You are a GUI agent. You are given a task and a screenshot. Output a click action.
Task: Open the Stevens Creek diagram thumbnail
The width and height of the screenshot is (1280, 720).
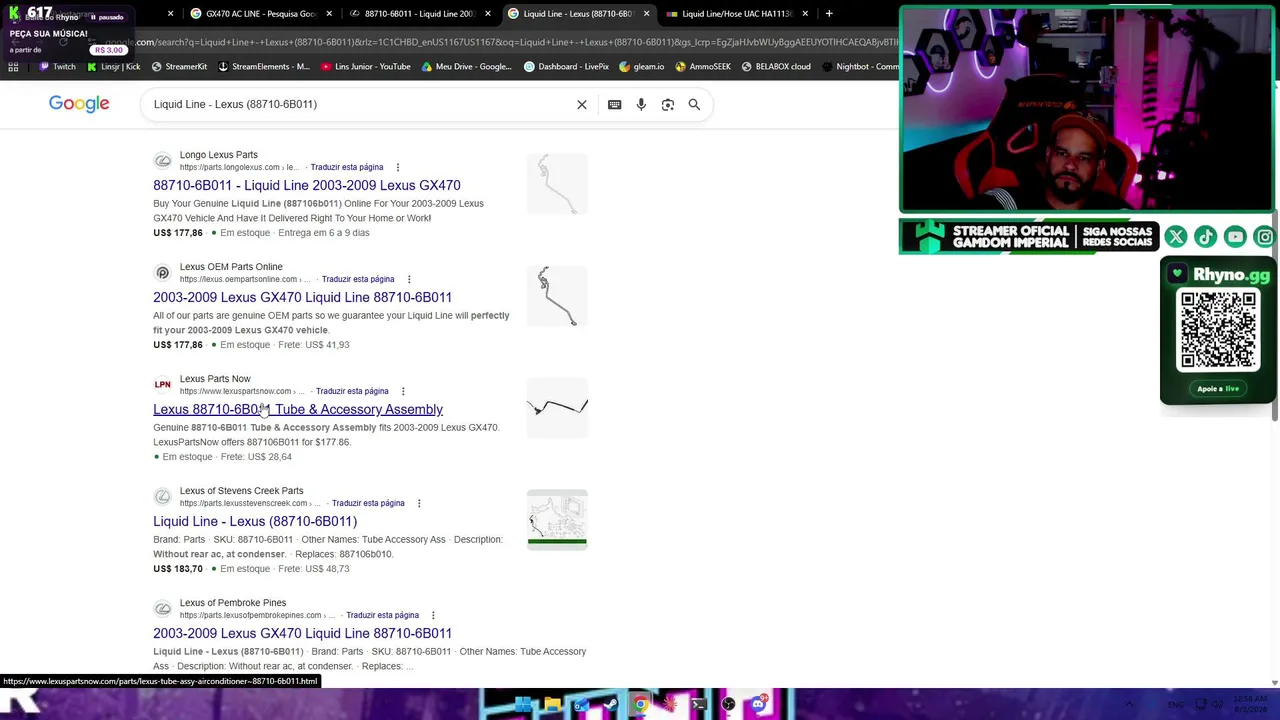point(557,520)
